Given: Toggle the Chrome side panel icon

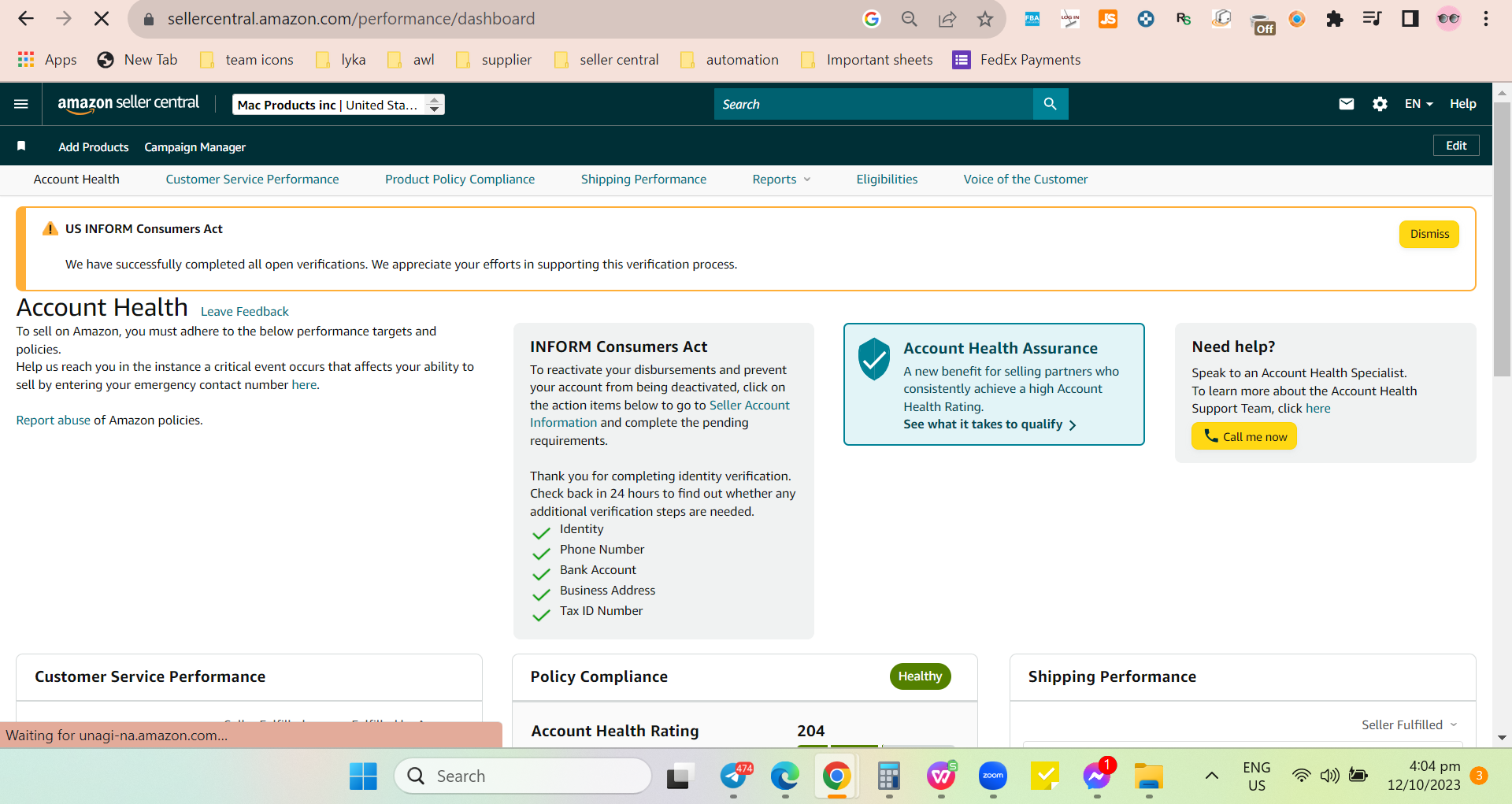Looking at the screenshot, I should [x=1410, y=19].
